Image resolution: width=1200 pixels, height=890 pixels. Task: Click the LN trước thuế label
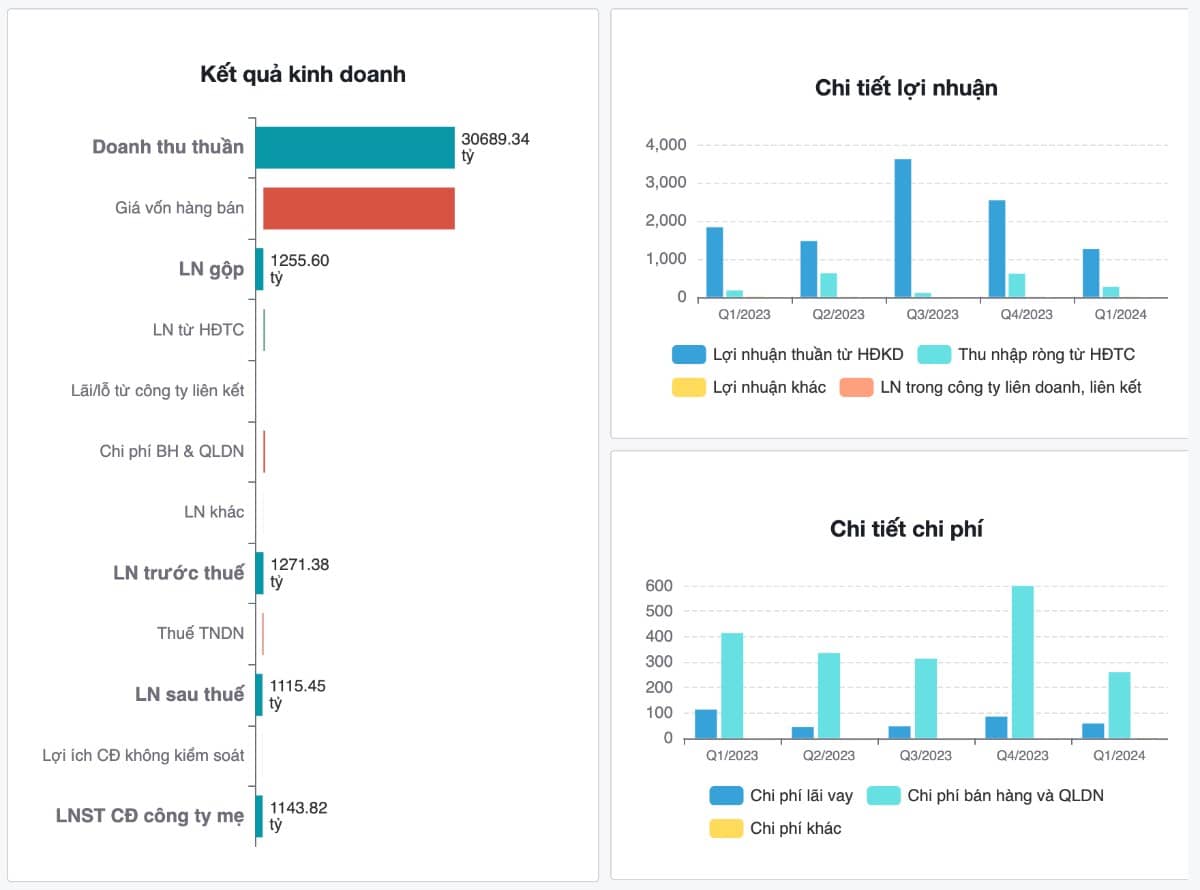(x=179, y=573)
